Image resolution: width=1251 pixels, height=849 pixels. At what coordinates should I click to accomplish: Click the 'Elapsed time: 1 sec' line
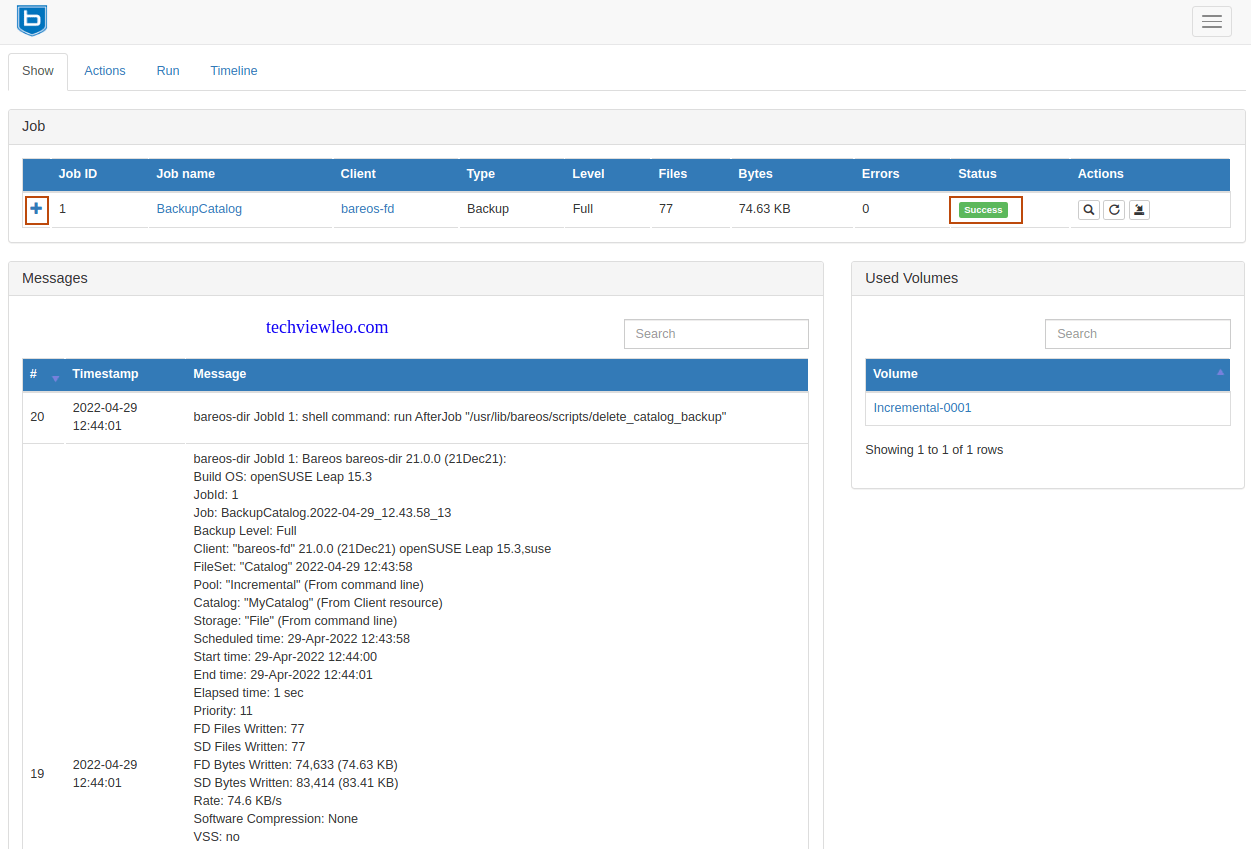pyautogui.click(x=248, y=693)
